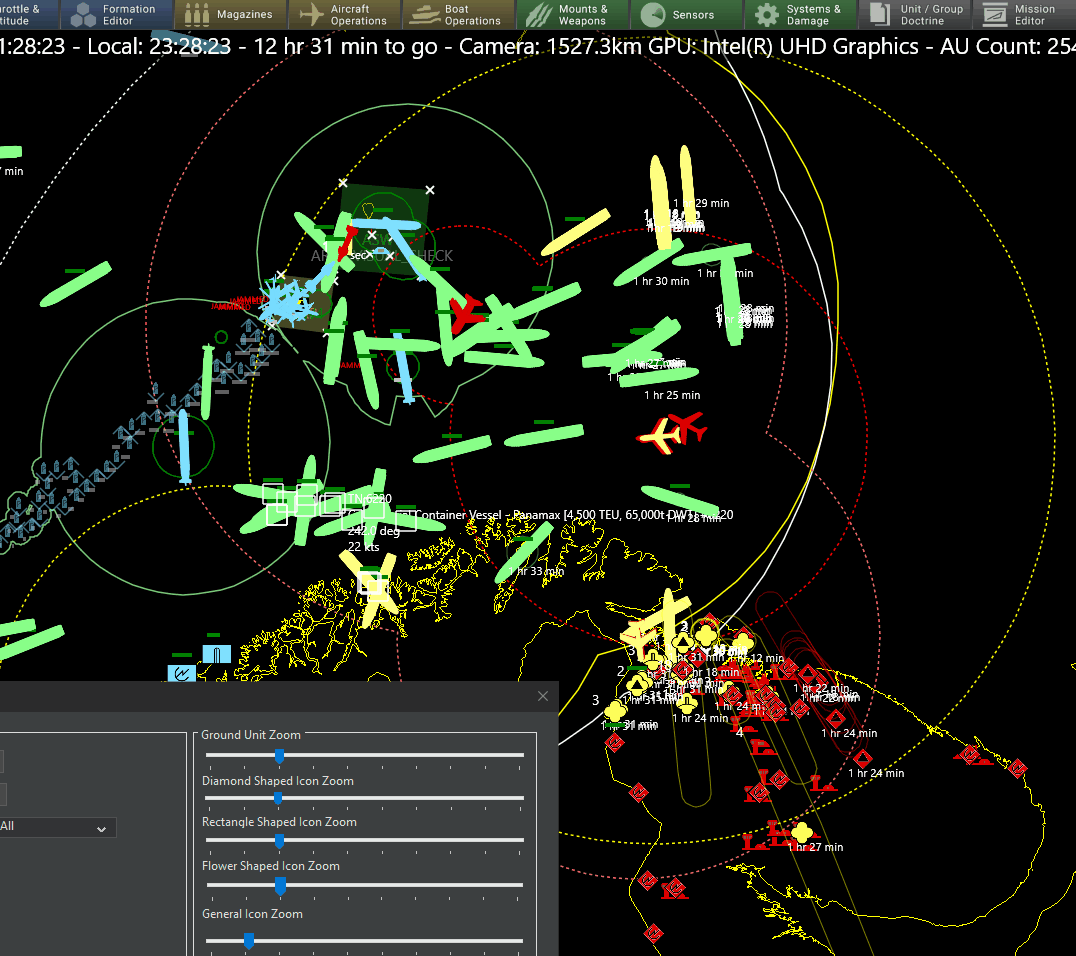Adjust the Rectangle Shaped Icon Zoom slider

279,841
